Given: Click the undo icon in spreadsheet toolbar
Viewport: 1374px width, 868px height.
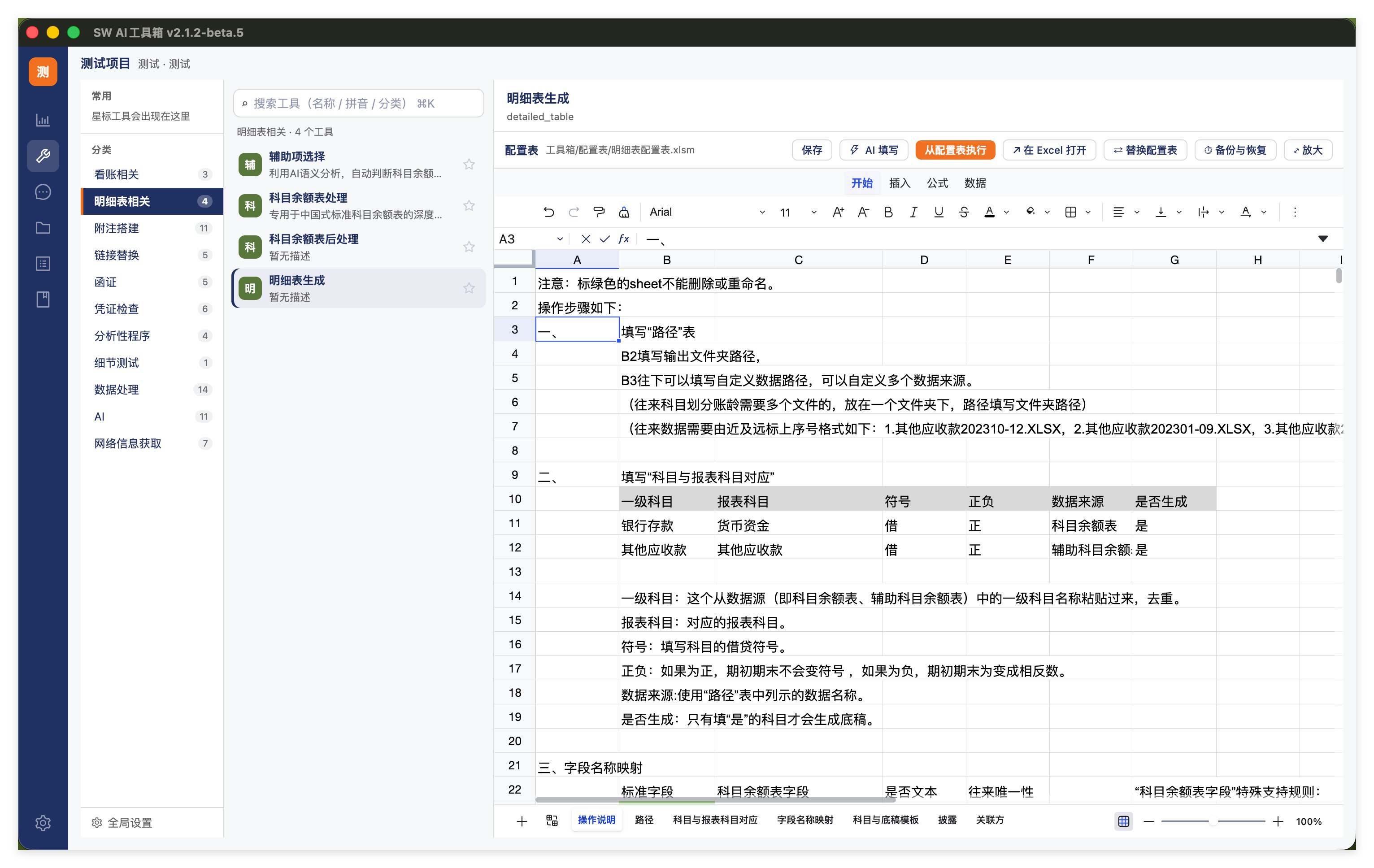Looking at the screenshot, I should click(x=548, y=212).
